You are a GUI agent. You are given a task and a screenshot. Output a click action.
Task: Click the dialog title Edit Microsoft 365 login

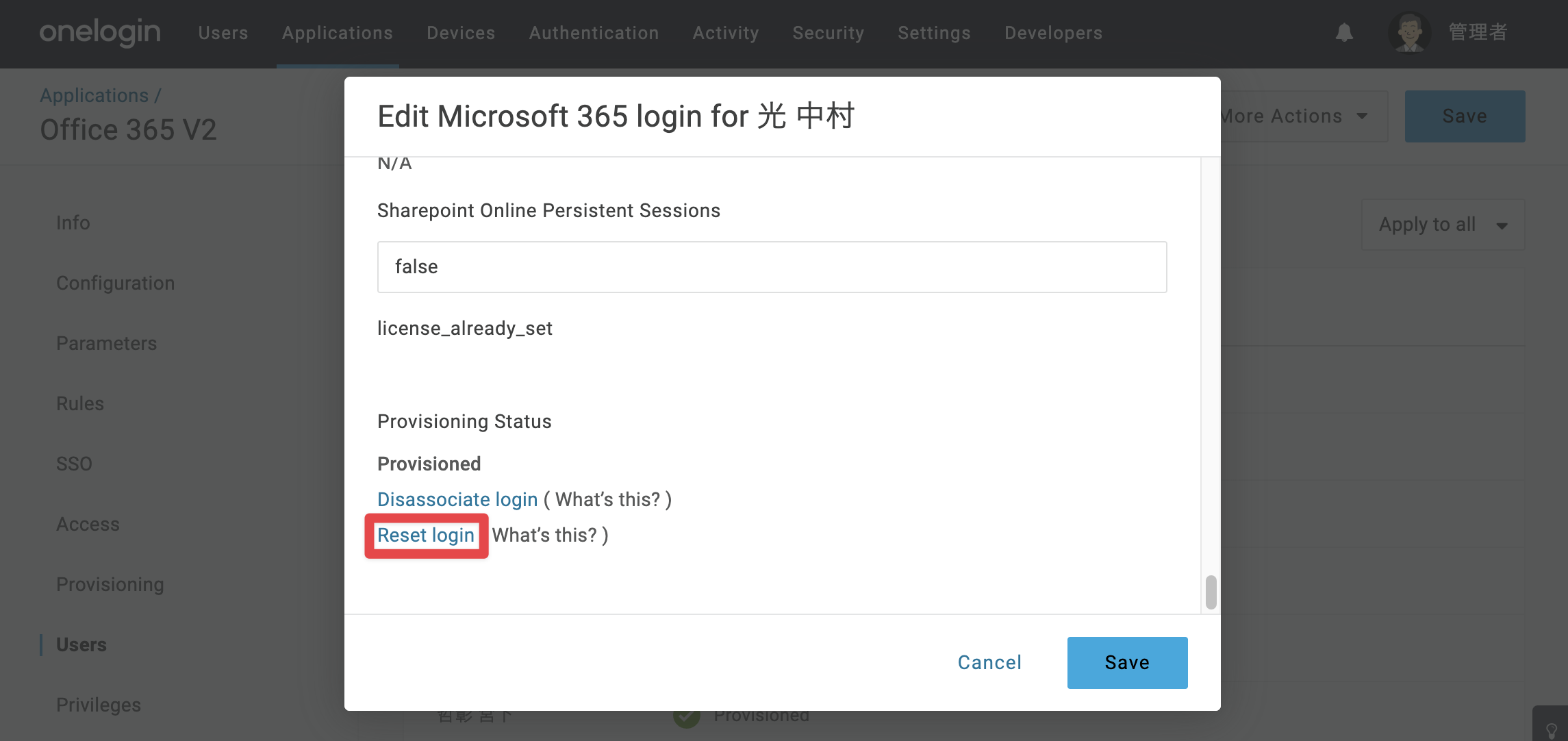616,116
